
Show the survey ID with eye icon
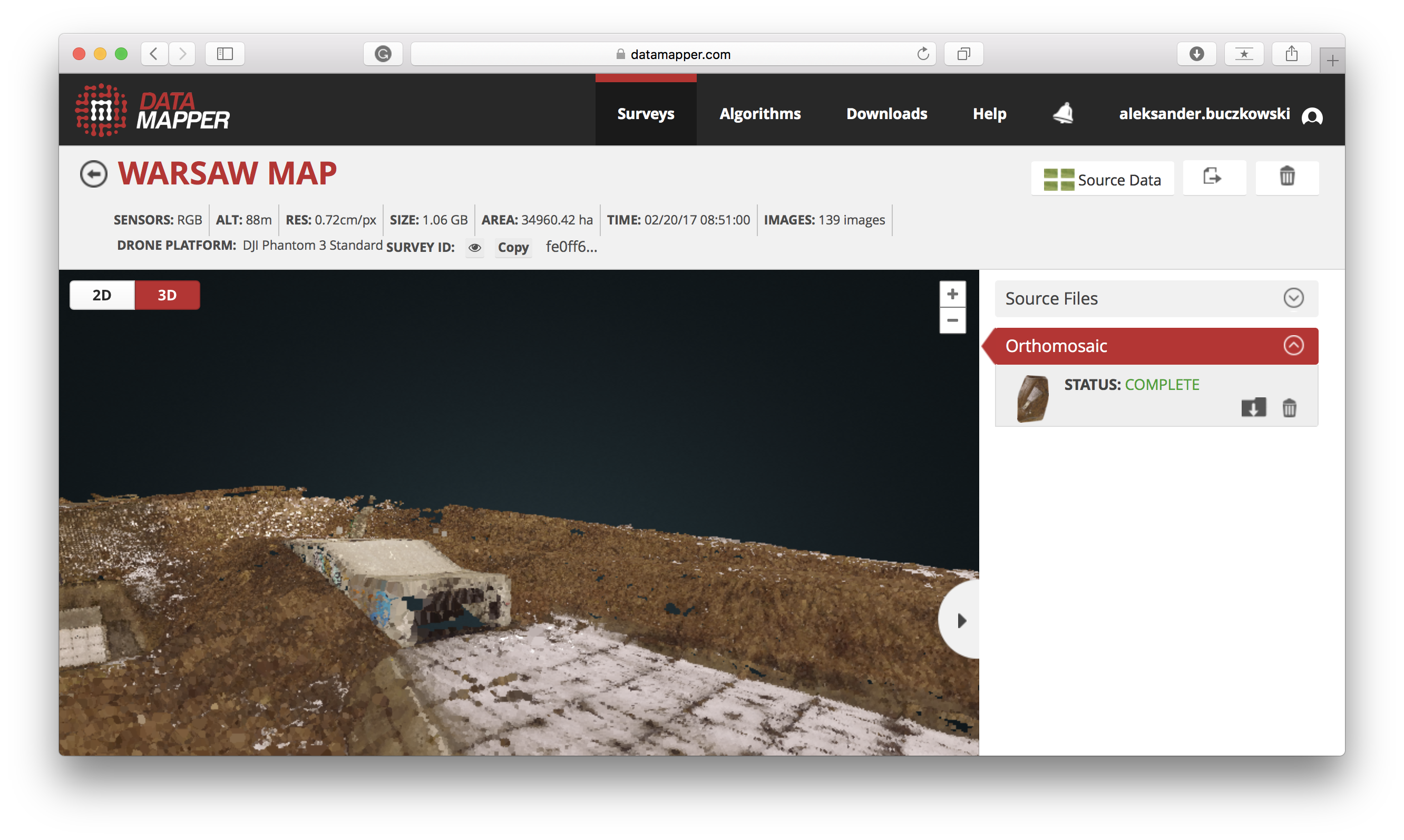(x=474, y=247)
